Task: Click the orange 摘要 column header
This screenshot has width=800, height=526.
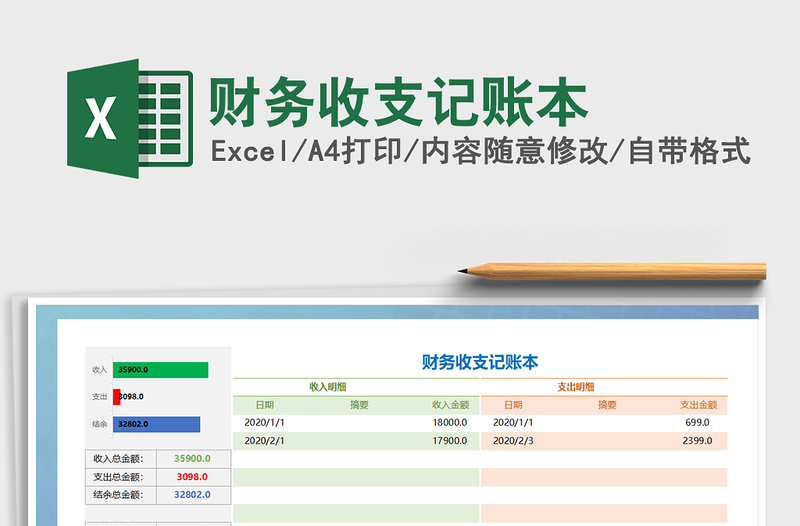Action: 607,405
